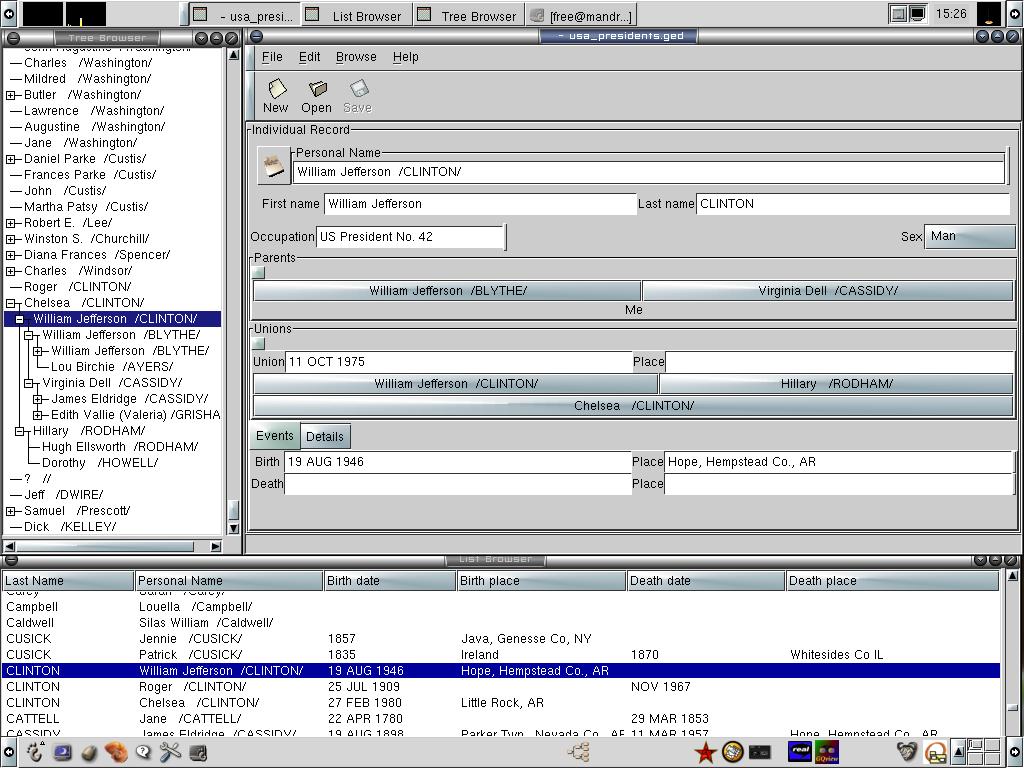Viewport: 1024px width, 768px height.
Task: Expand the James Eldridge /CASSIDY/ tree node
Action: tap(38, 399)
